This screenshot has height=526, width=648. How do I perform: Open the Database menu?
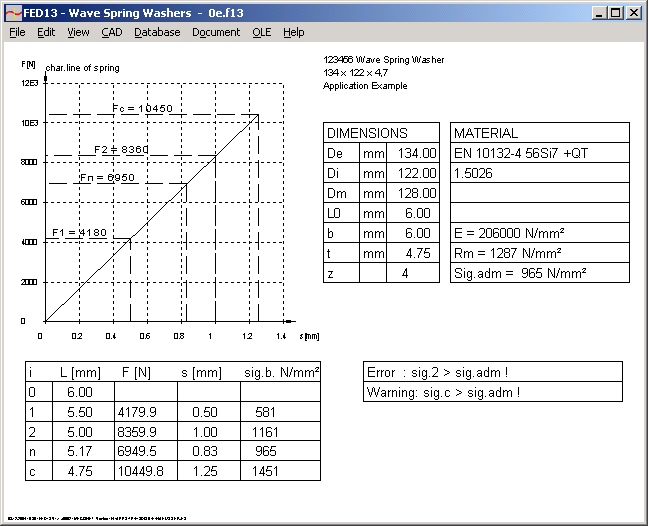[x=157, y=32]
